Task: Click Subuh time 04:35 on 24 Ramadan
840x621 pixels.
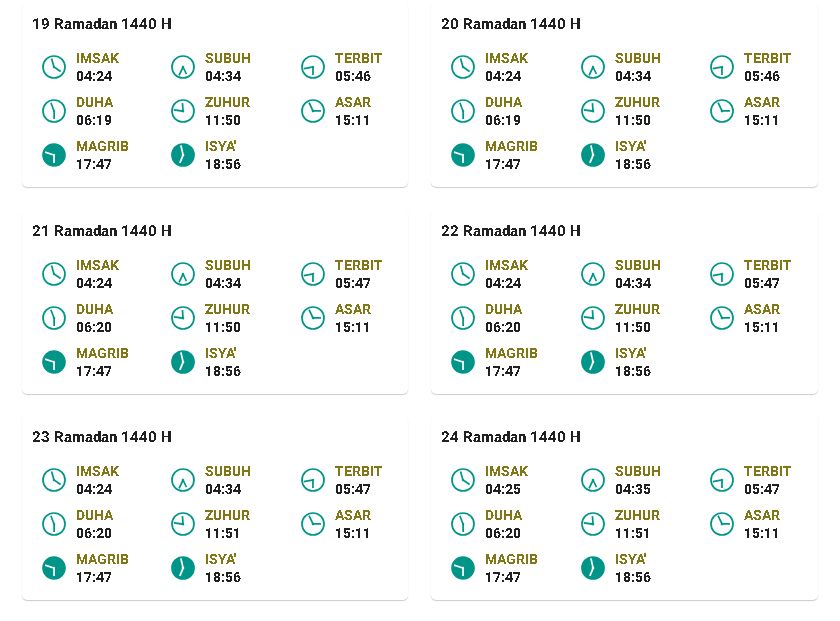Action: 633,489
